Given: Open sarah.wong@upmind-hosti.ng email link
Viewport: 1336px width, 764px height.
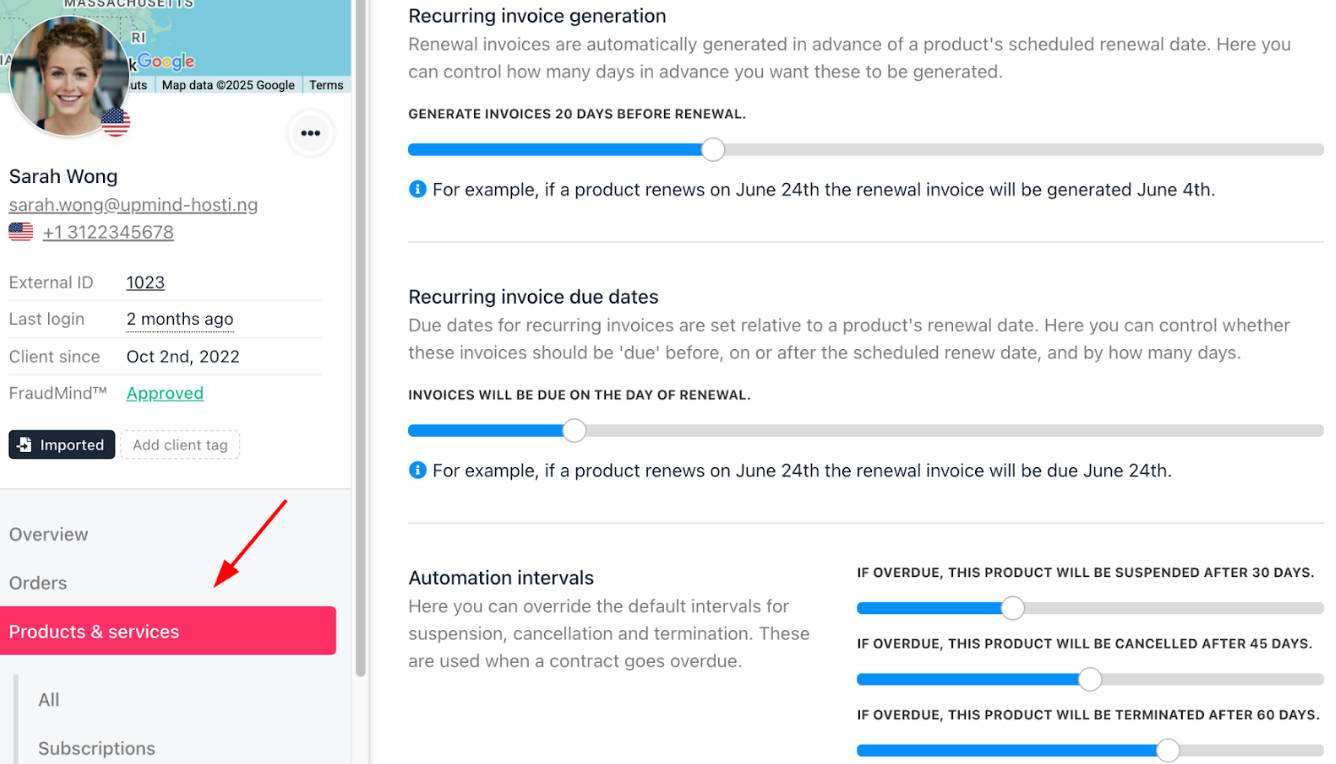Looking at the screenshot, I should [133, 205].
